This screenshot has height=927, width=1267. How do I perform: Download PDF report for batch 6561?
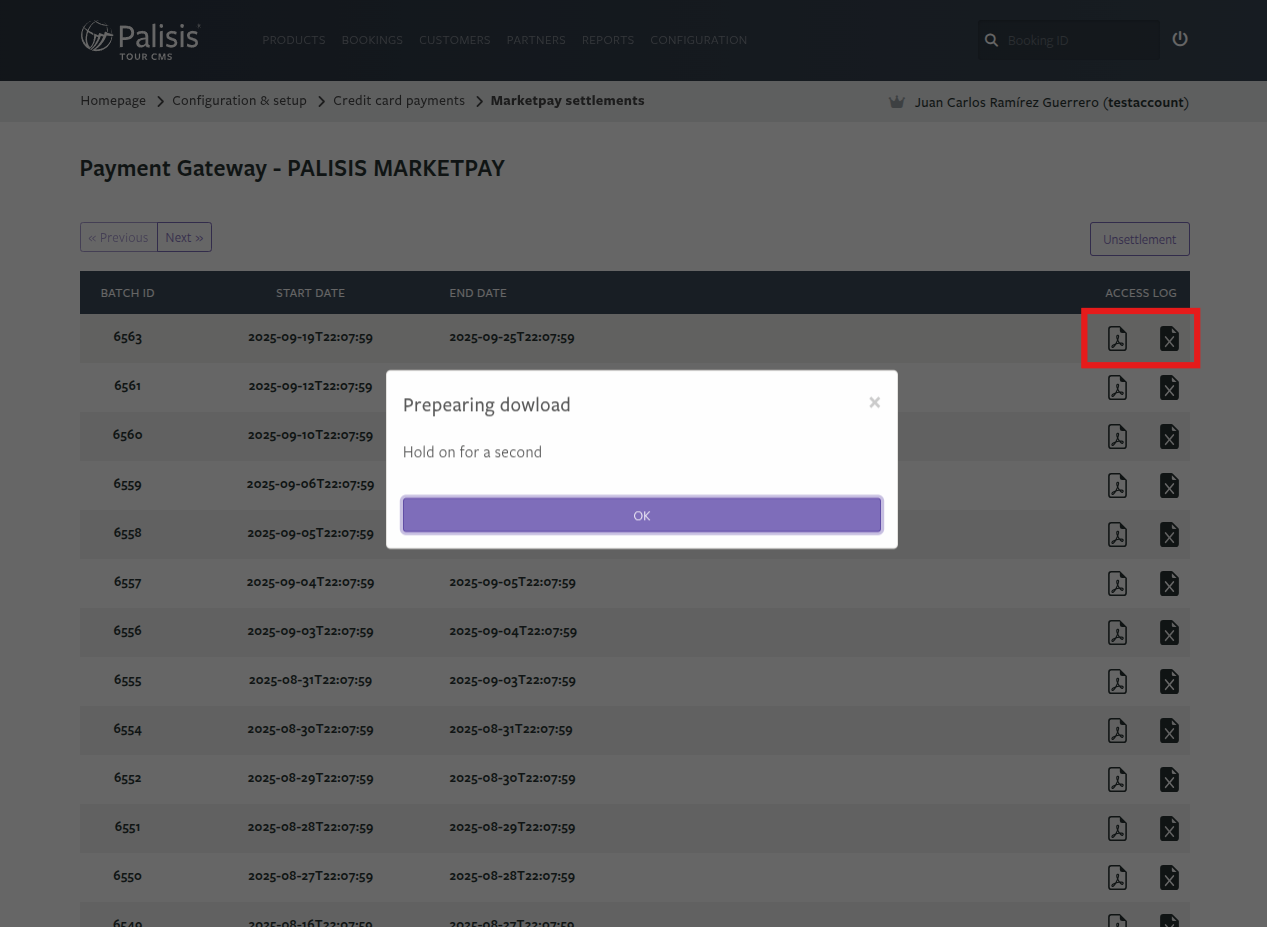coord(1117,388)
